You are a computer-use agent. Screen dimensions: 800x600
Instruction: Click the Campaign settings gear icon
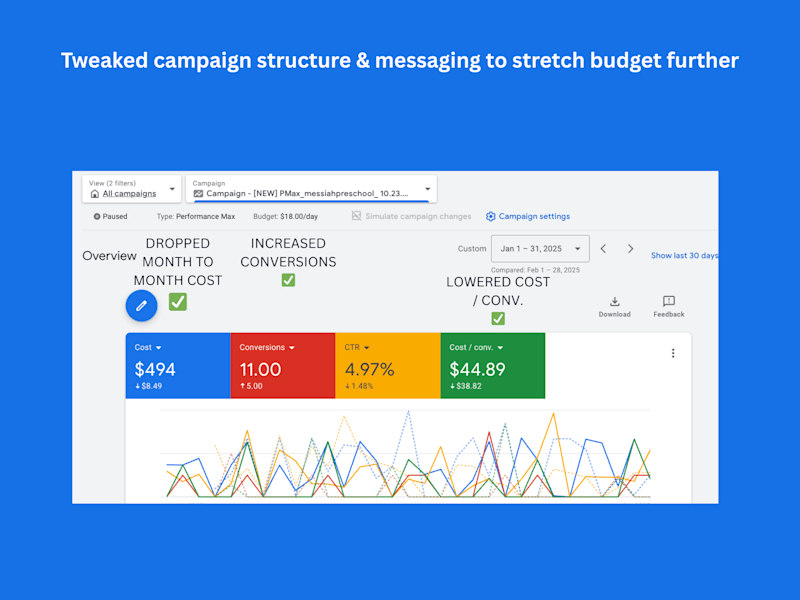(490, 216)
